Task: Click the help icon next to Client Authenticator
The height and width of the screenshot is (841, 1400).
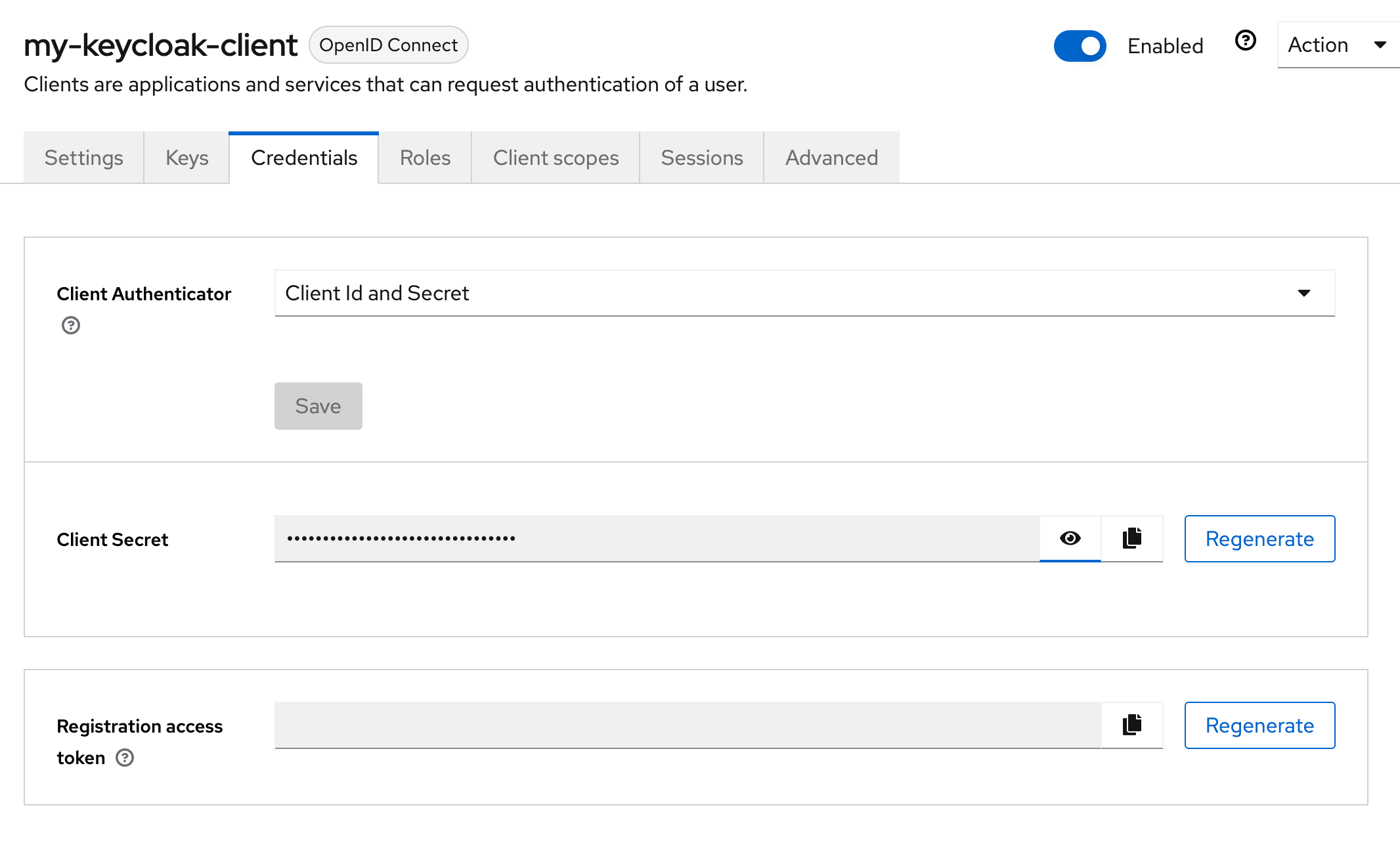Action: pyautogui.click(x=70, y=324)
